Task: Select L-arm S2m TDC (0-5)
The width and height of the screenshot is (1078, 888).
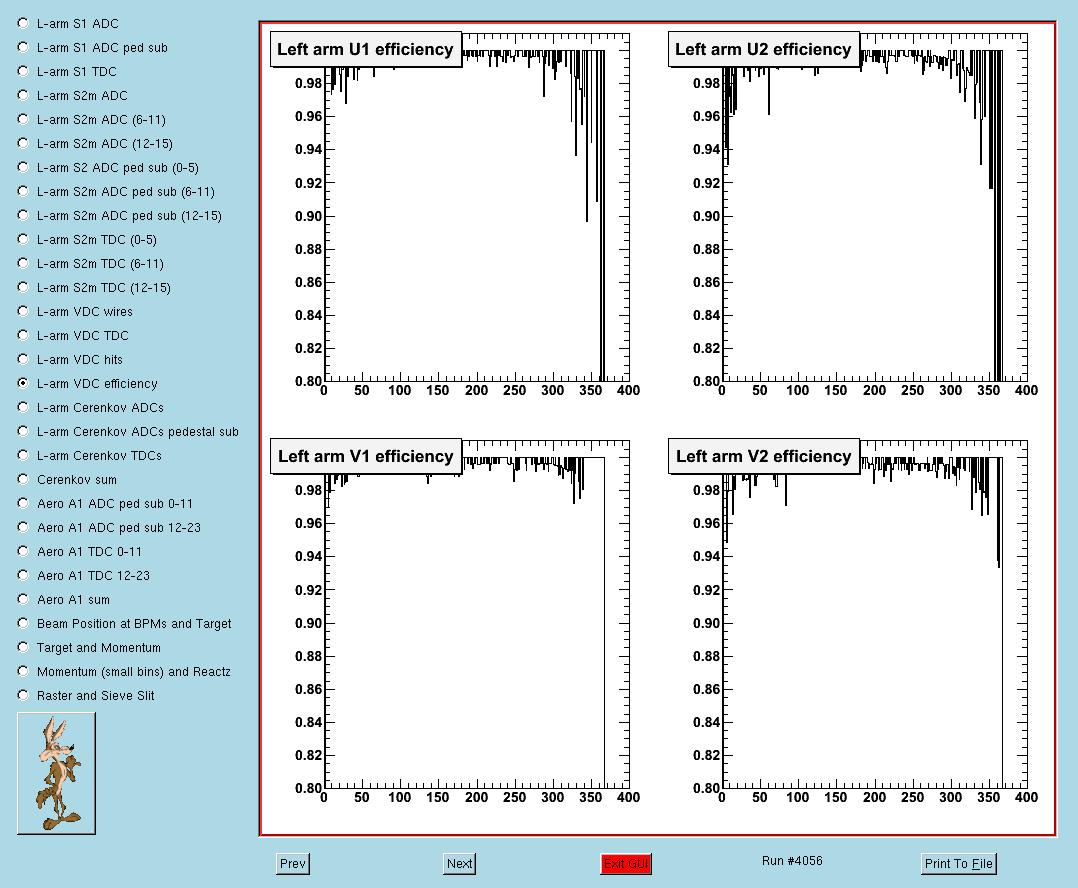Action: click(x=23, y=240)
